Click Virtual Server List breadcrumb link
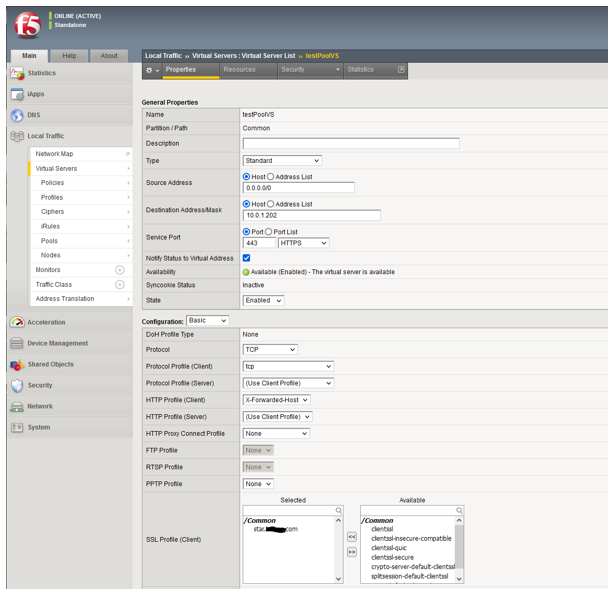 tap(268, 56)
